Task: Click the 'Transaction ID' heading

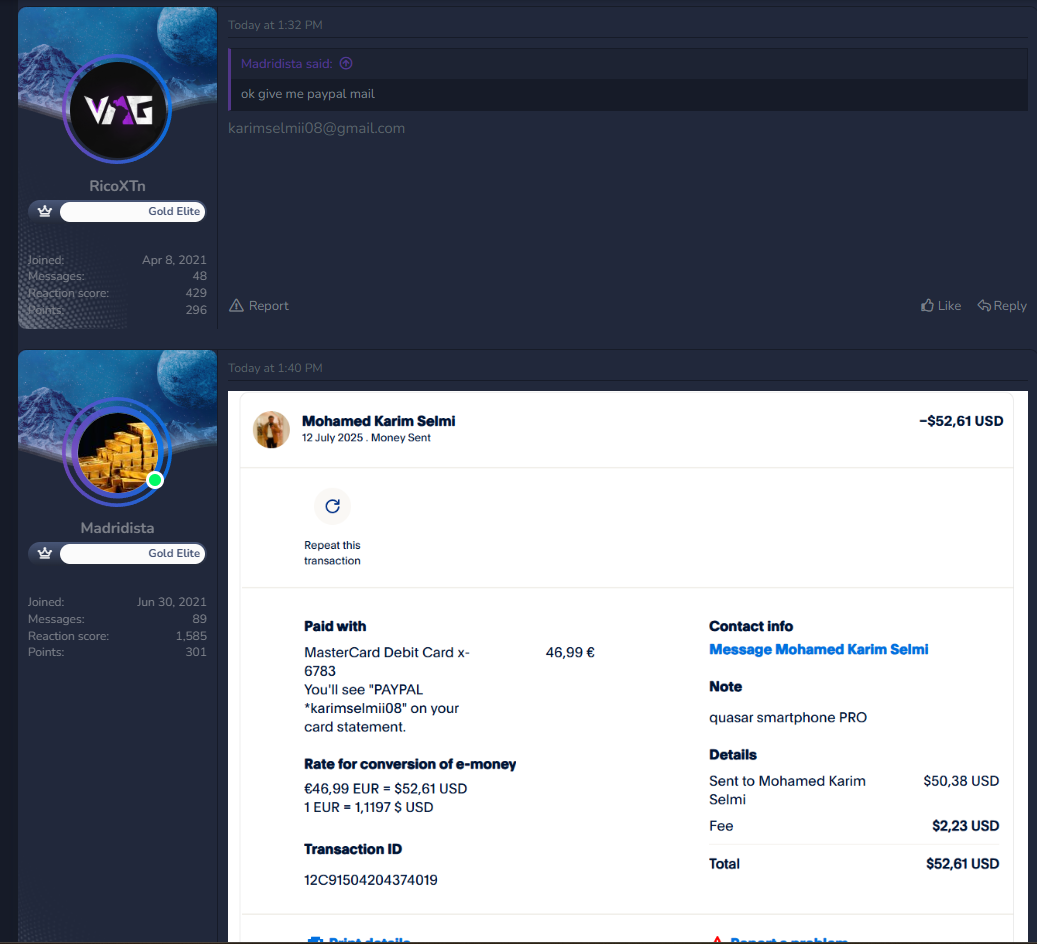Action: [353, 849]
